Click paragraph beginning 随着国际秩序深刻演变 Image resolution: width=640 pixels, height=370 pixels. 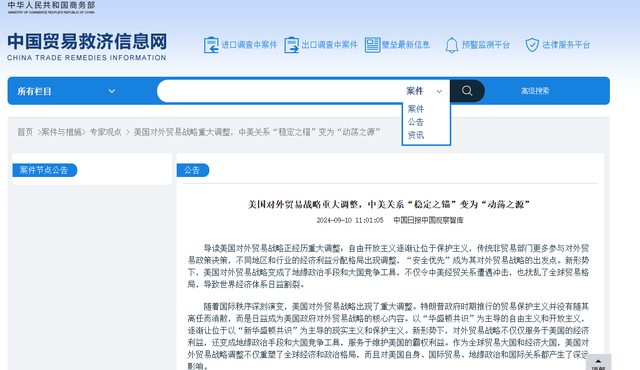(388, 336)
